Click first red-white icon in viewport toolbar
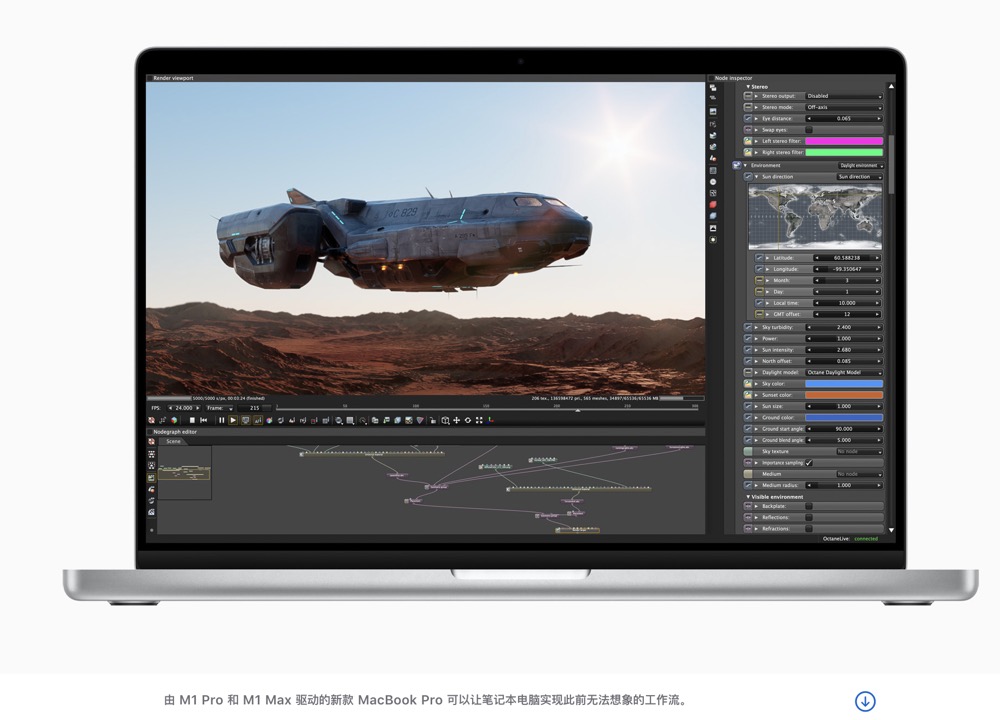 (x=151, y=420)
